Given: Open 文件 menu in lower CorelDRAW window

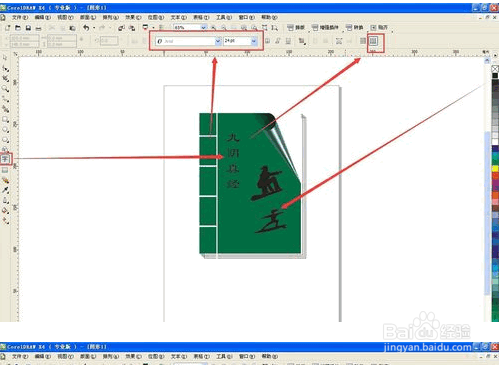Looking at the screenshot, I should coord(19,357).
